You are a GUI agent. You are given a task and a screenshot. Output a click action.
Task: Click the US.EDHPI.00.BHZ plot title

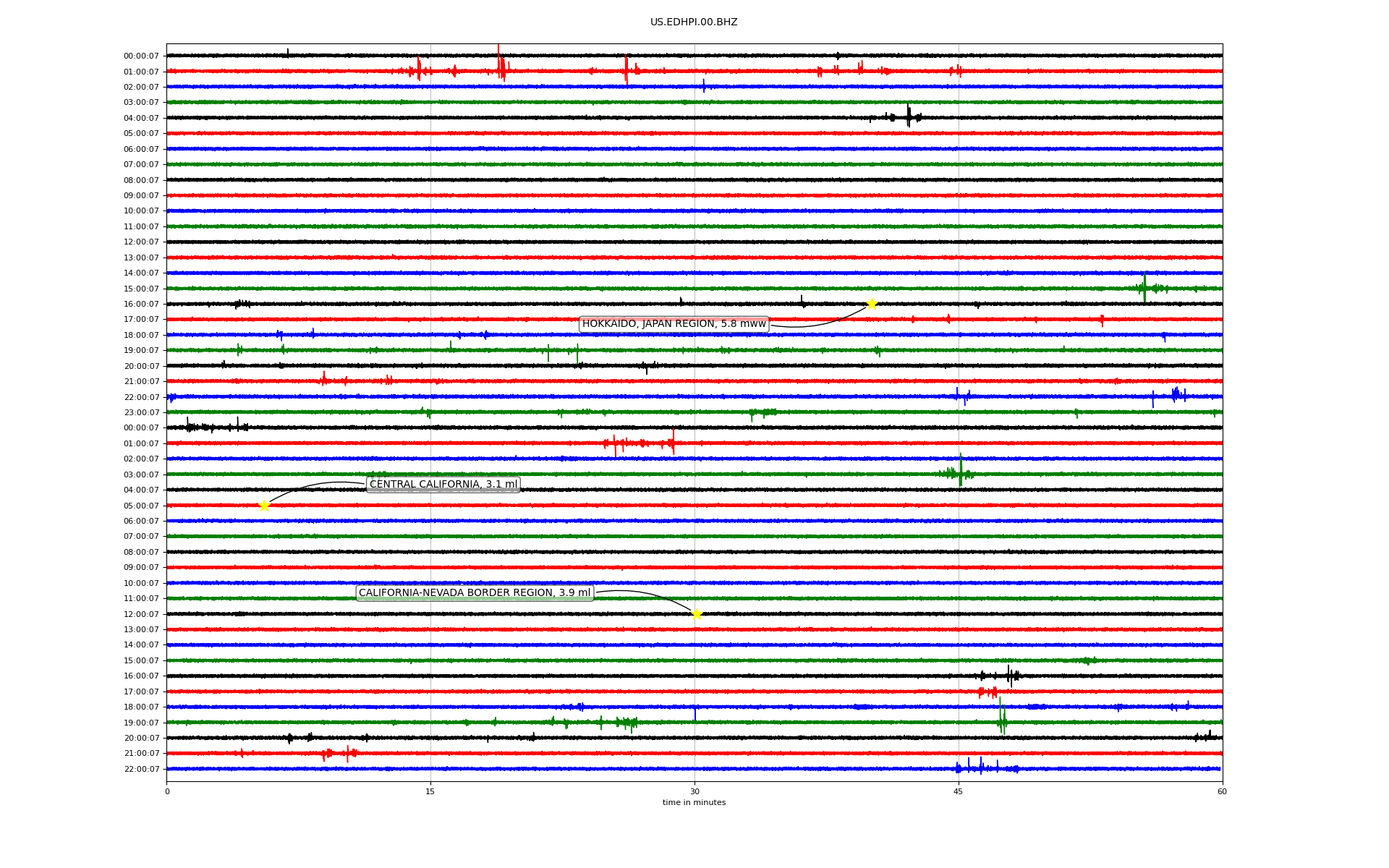[694, 22]
